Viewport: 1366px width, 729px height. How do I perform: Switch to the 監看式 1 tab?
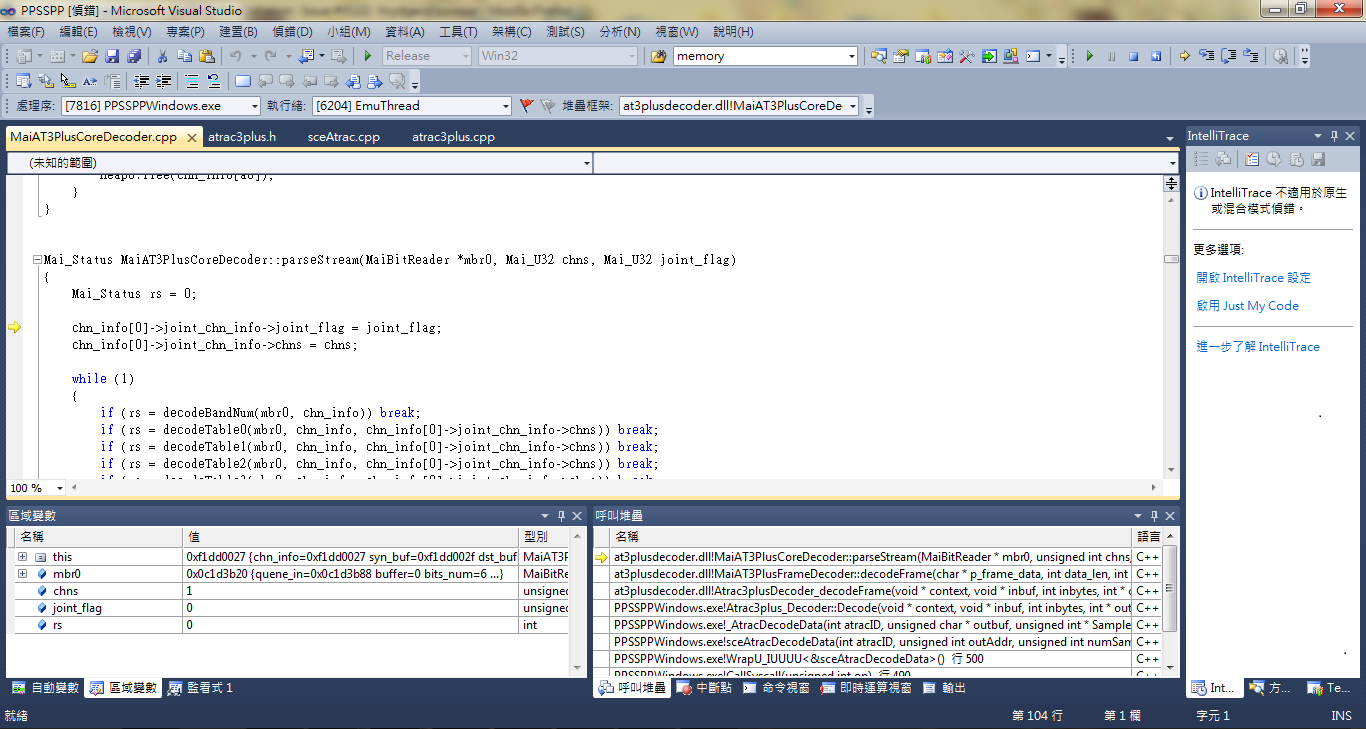[x=200, y=688]
